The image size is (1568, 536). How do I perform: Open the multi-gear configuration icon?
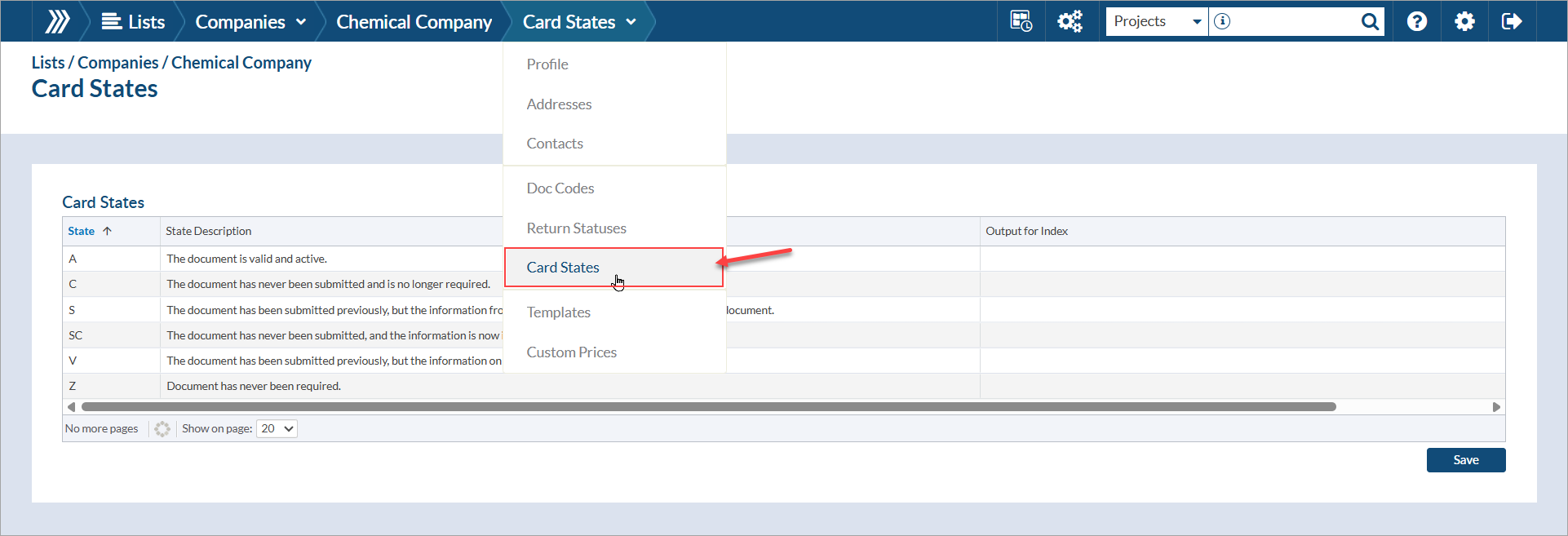pos(1070,21)
